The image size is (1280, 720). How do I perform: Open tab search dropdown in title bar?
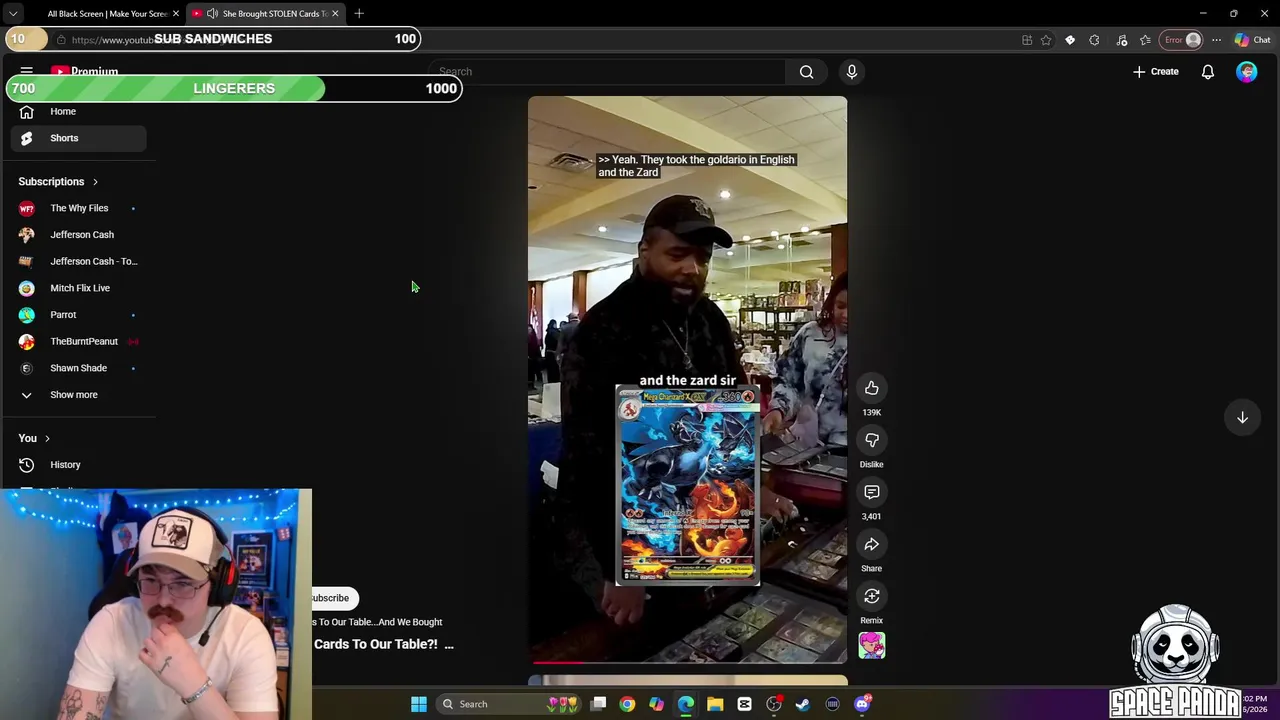click(x=13, y=13)
